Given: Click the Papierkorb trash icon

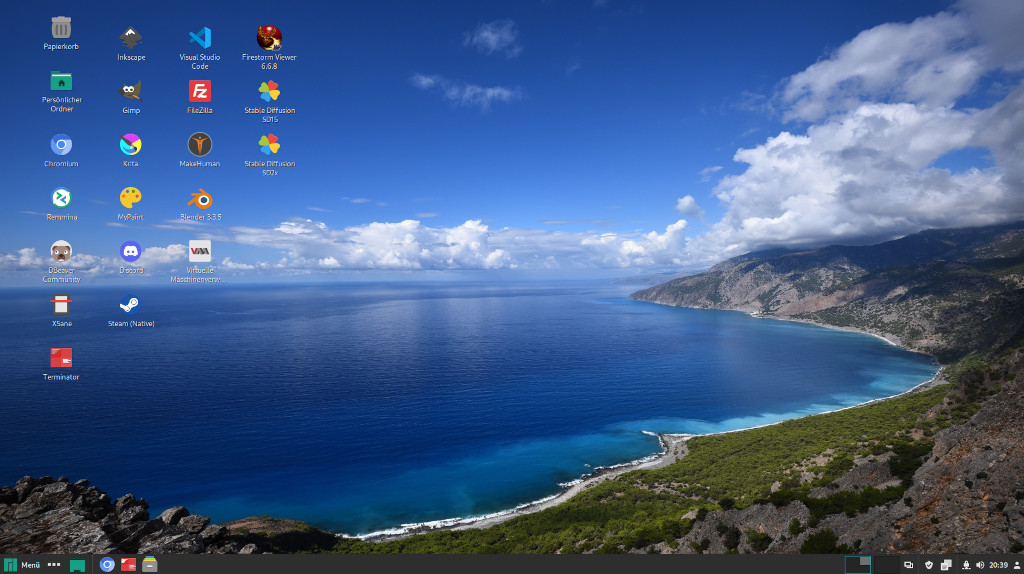Looking at the screenshot, I should 61,28.
